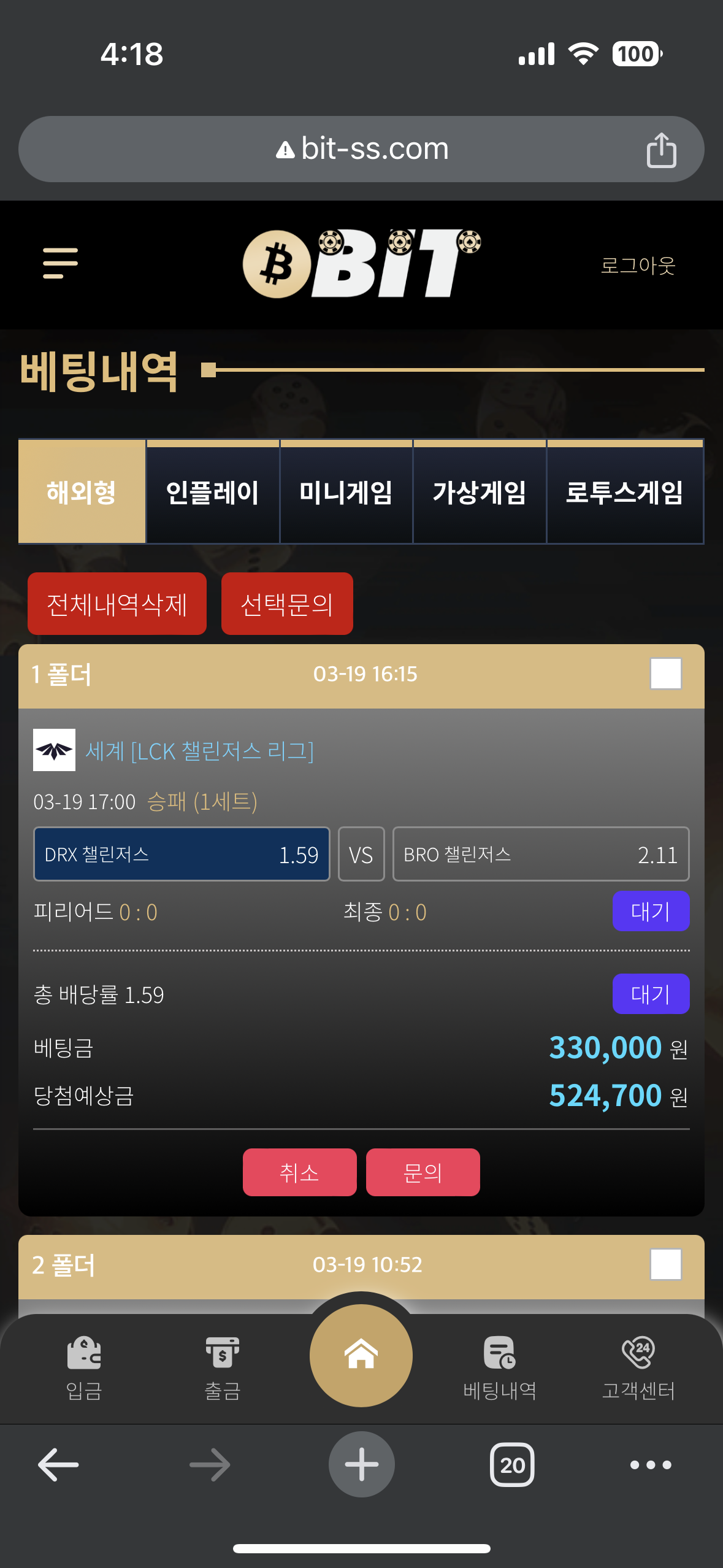Open the browser tabs counter showing 20
723x1568 pixels.
tap(512, 1465)
